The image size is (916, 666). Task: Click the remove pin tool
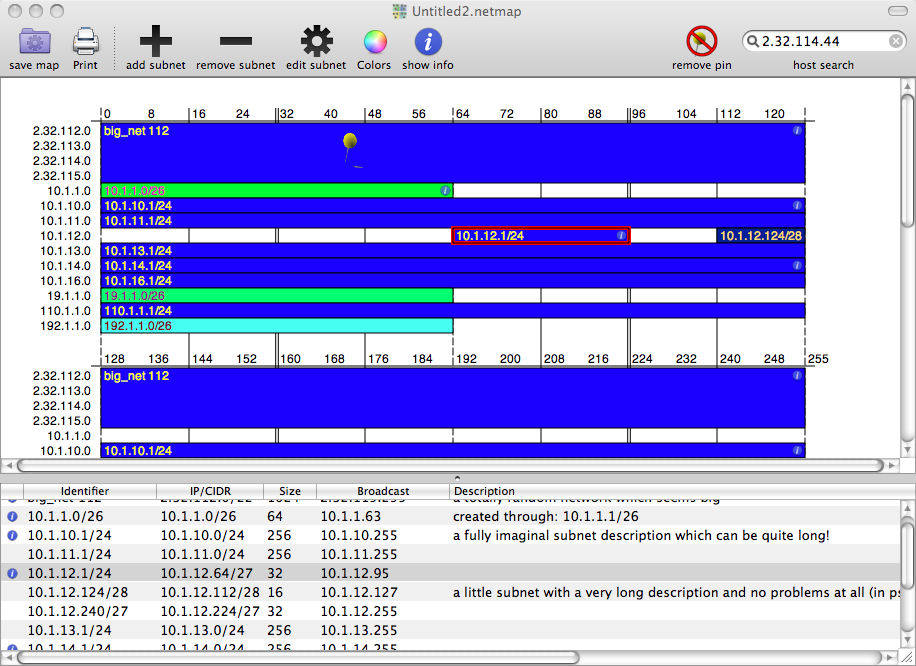point(702,43)
